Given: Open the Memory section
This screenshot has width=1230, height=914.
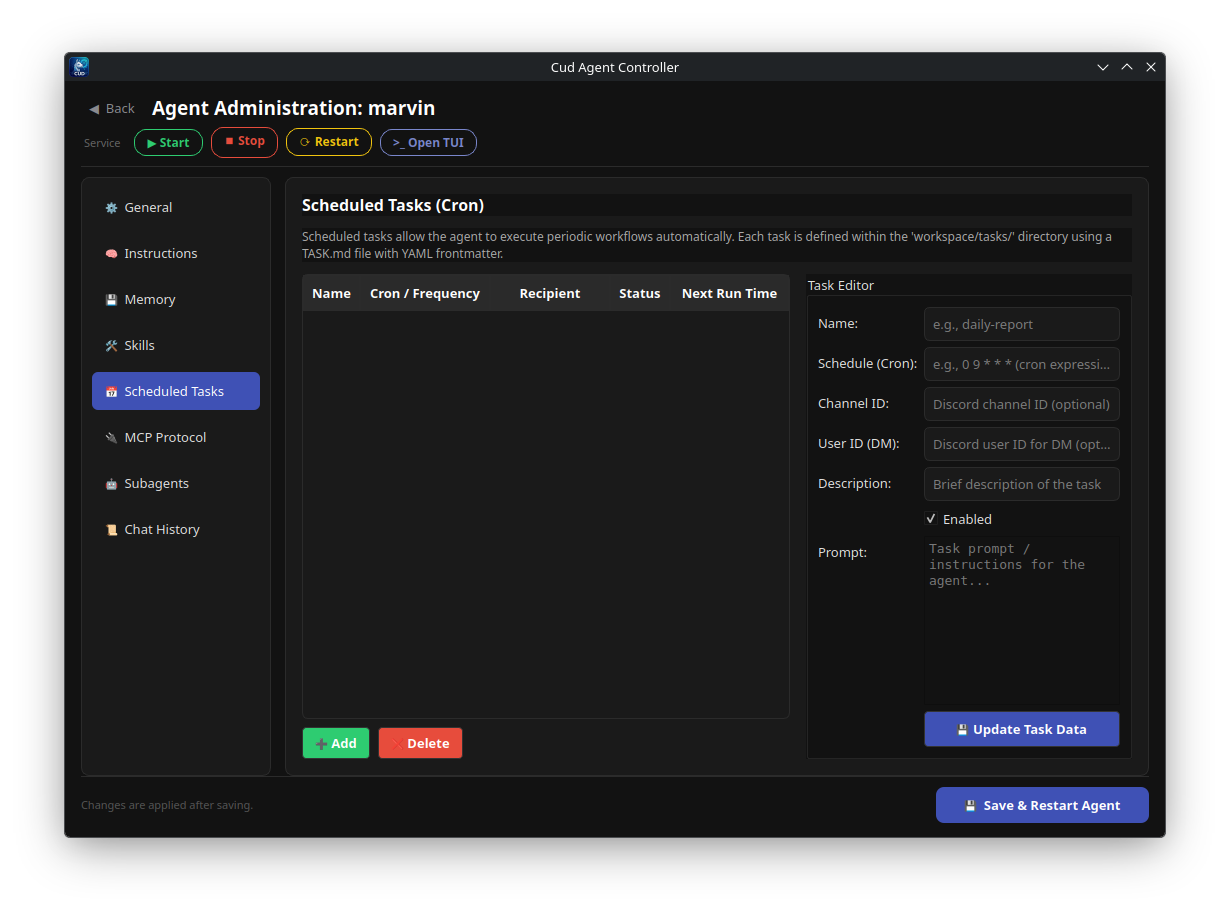Looking at the screenshot, I should [x=176, y=299].
